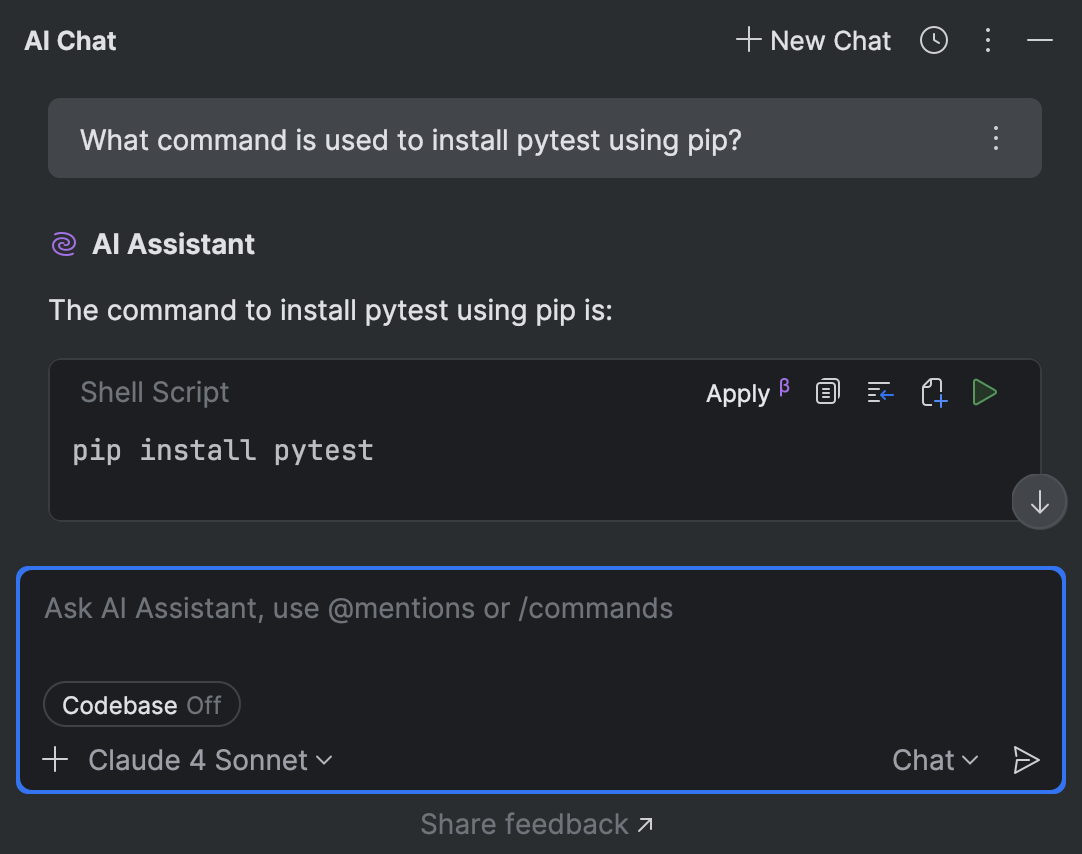Send the chat message

[x=1026, y=760]
